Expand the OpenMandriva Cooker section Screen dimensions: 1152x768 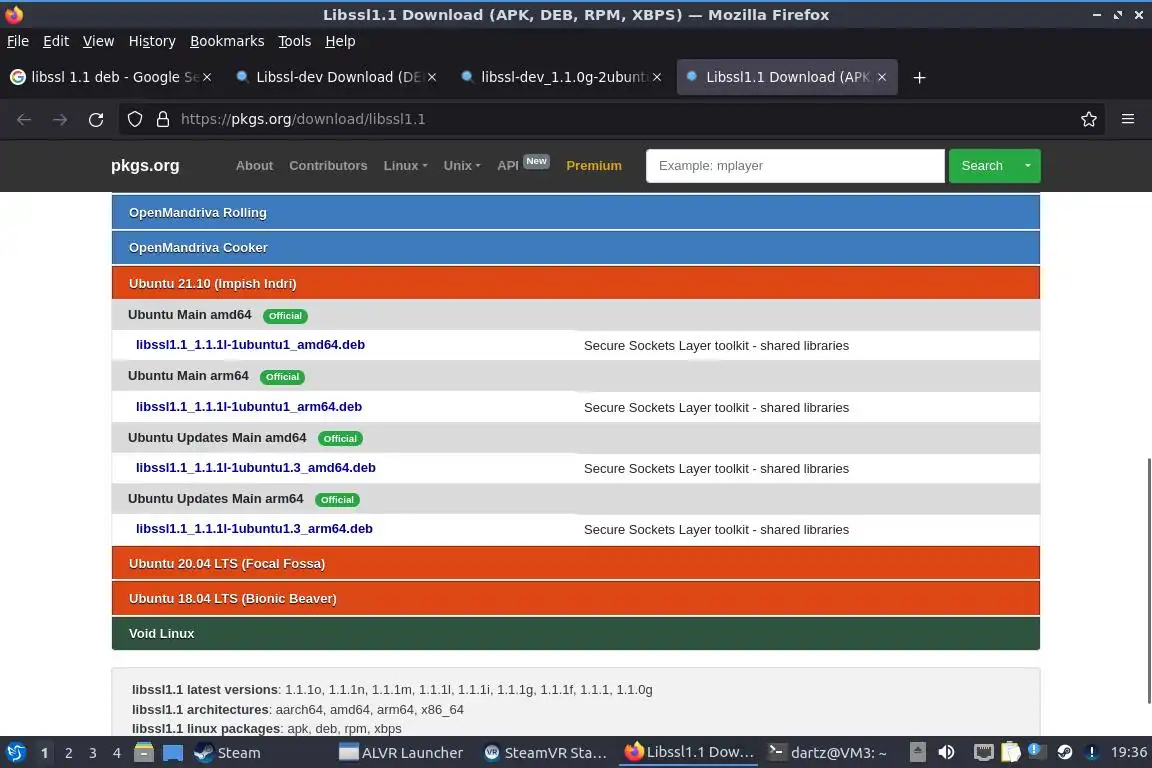click(x=575, y=248)
